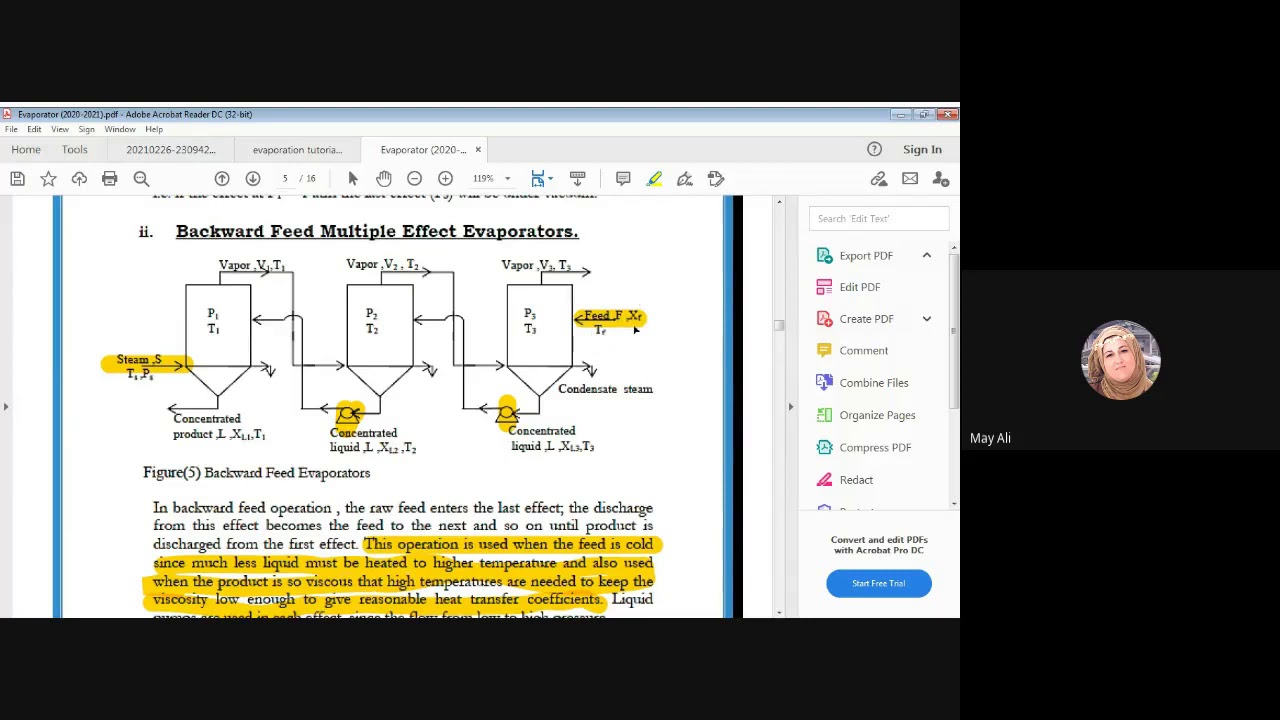Viewport: 1280px width, 720px height.
Task: Zoom out with the minus icon
Action: point(415,179)
